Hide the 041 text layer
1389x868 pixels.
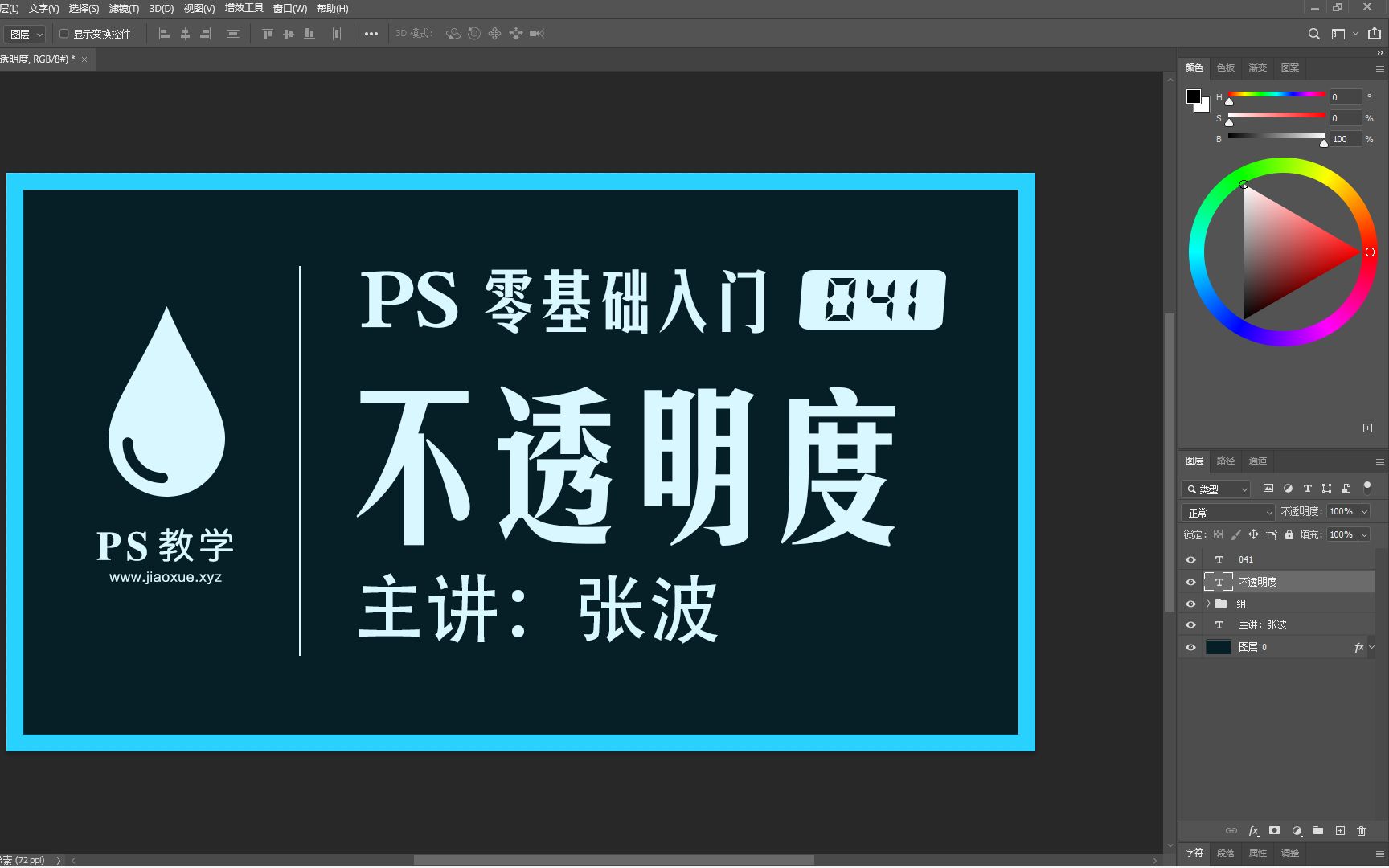click(x=1191, y=559)
